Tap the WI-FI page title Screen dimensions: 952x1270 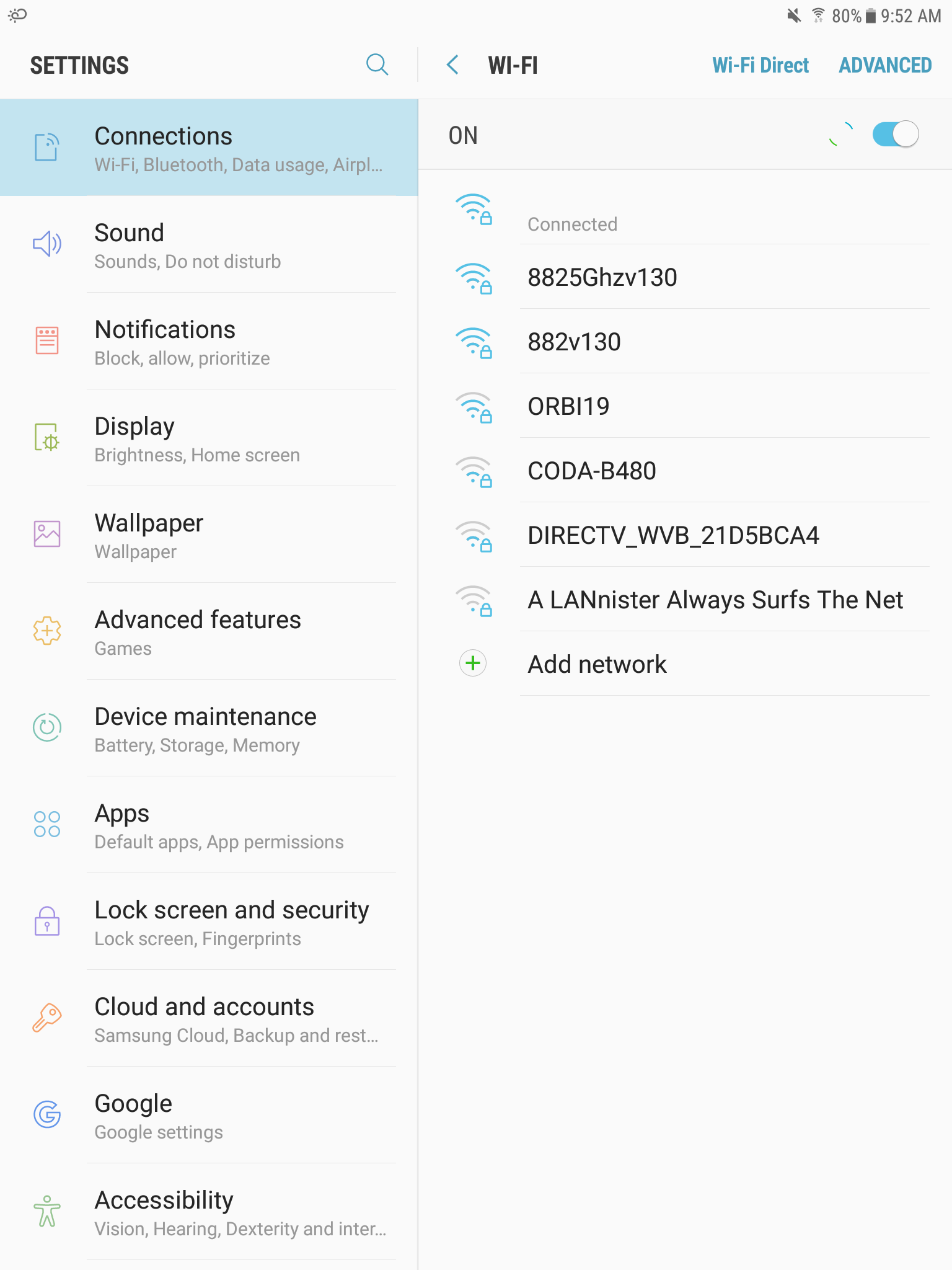click(513, 65)
